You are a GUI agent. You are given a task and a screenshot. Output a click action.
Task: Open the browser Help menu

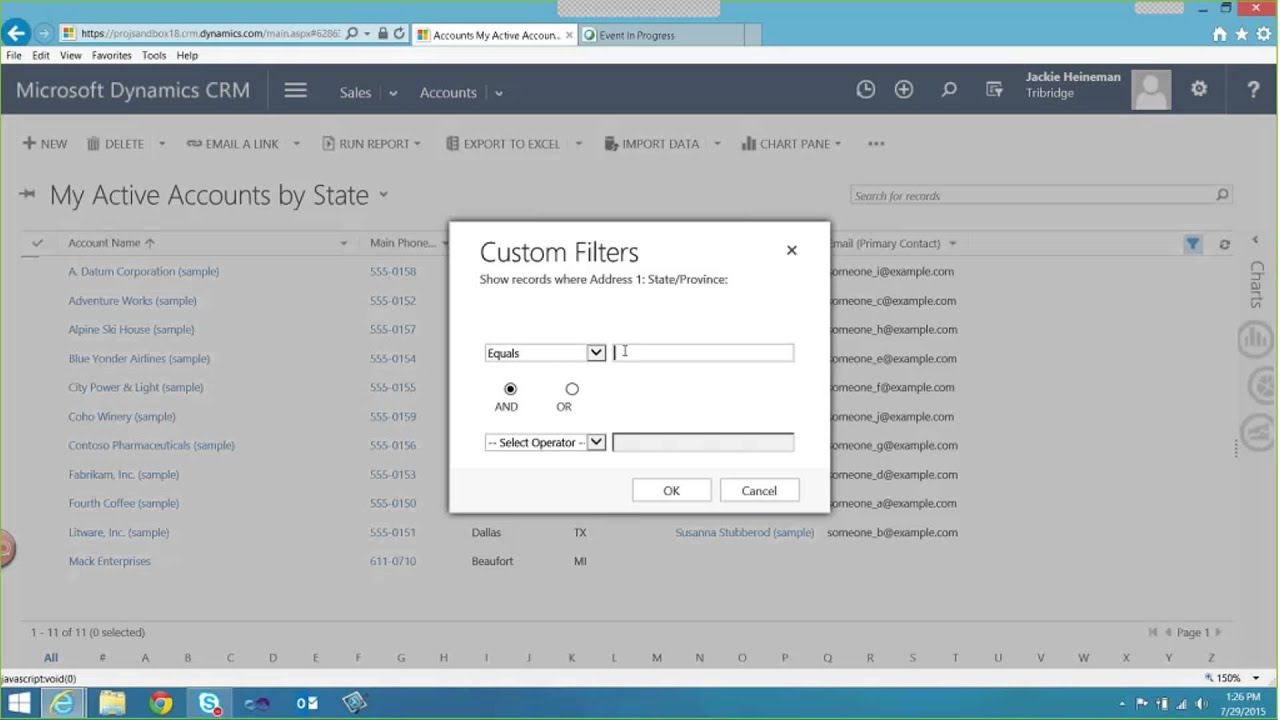(x=187, y=56)
